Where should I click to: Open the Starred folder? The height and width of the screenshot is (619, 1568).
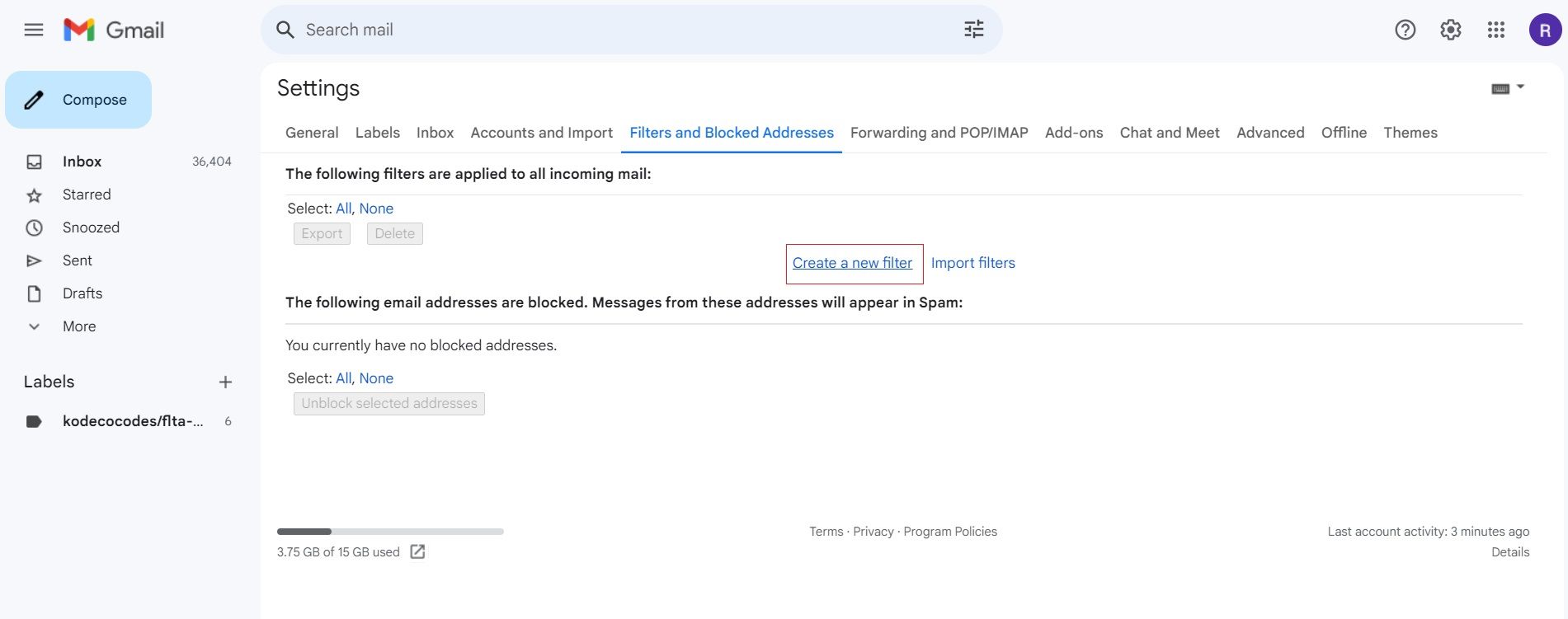point(87,195)
